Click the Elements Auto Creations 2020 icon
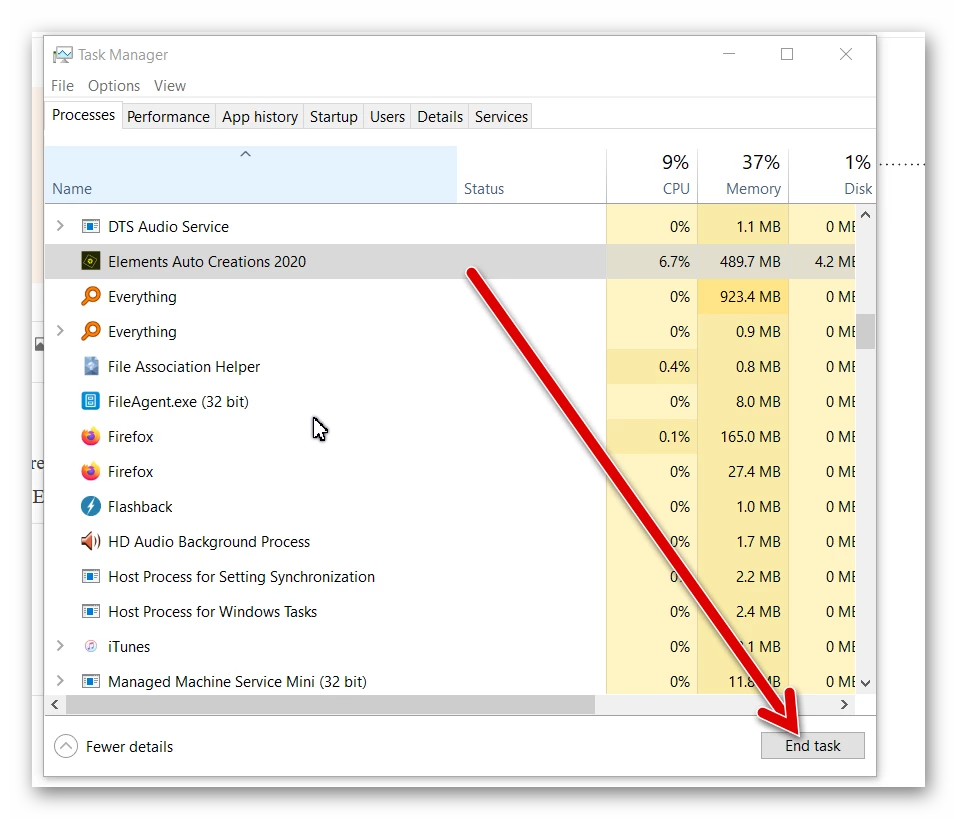Image resolution: width=957 pixels, height=819 pixels. coord(91,261)
